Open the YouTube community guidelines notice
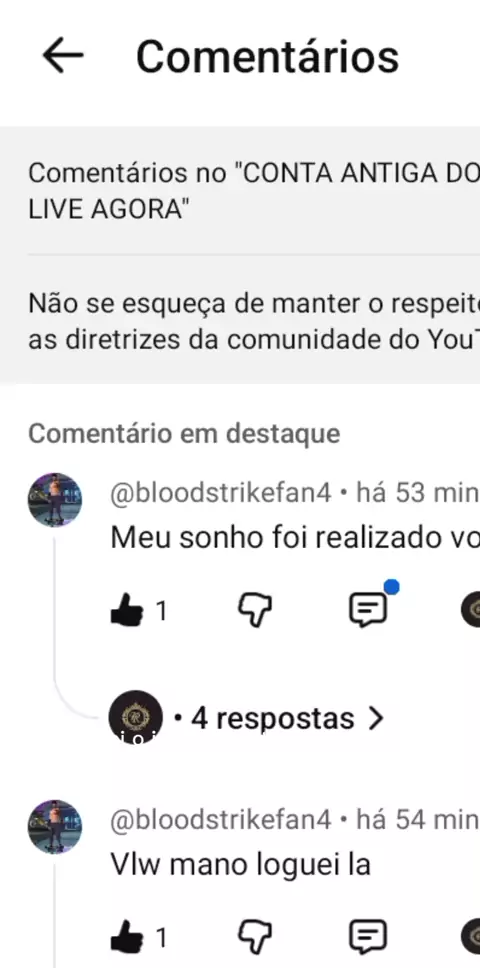The image size is (480, 968). [254, 321]
